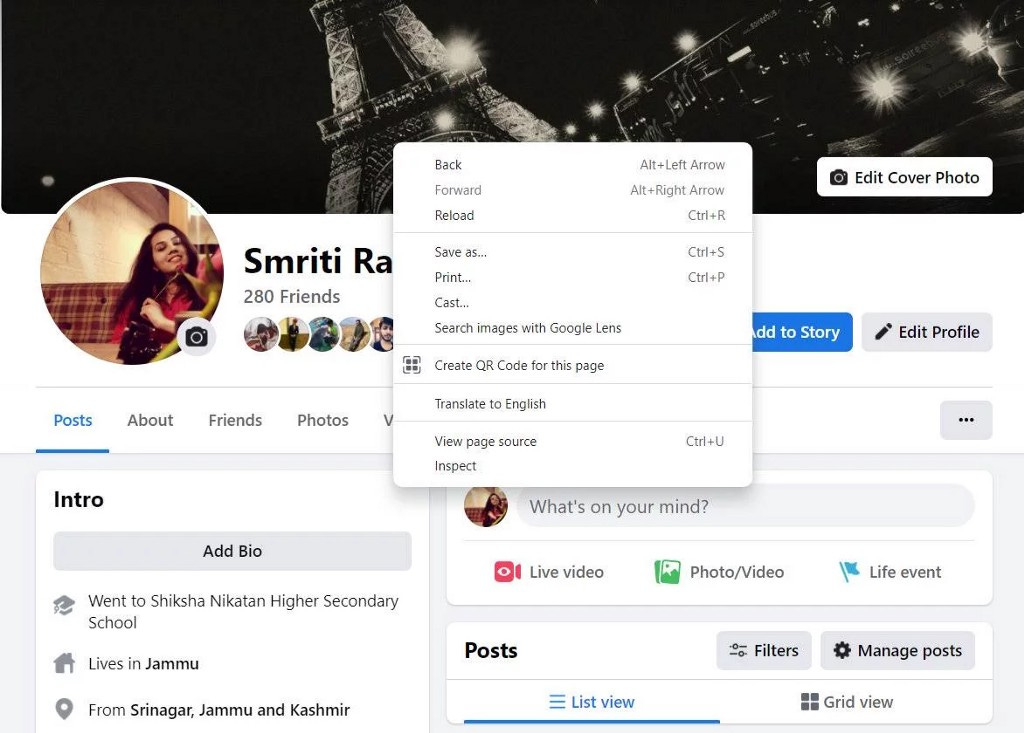Click the Live video button label
1024x733 pixels.
pyautogui.click(x=566, y=572)
